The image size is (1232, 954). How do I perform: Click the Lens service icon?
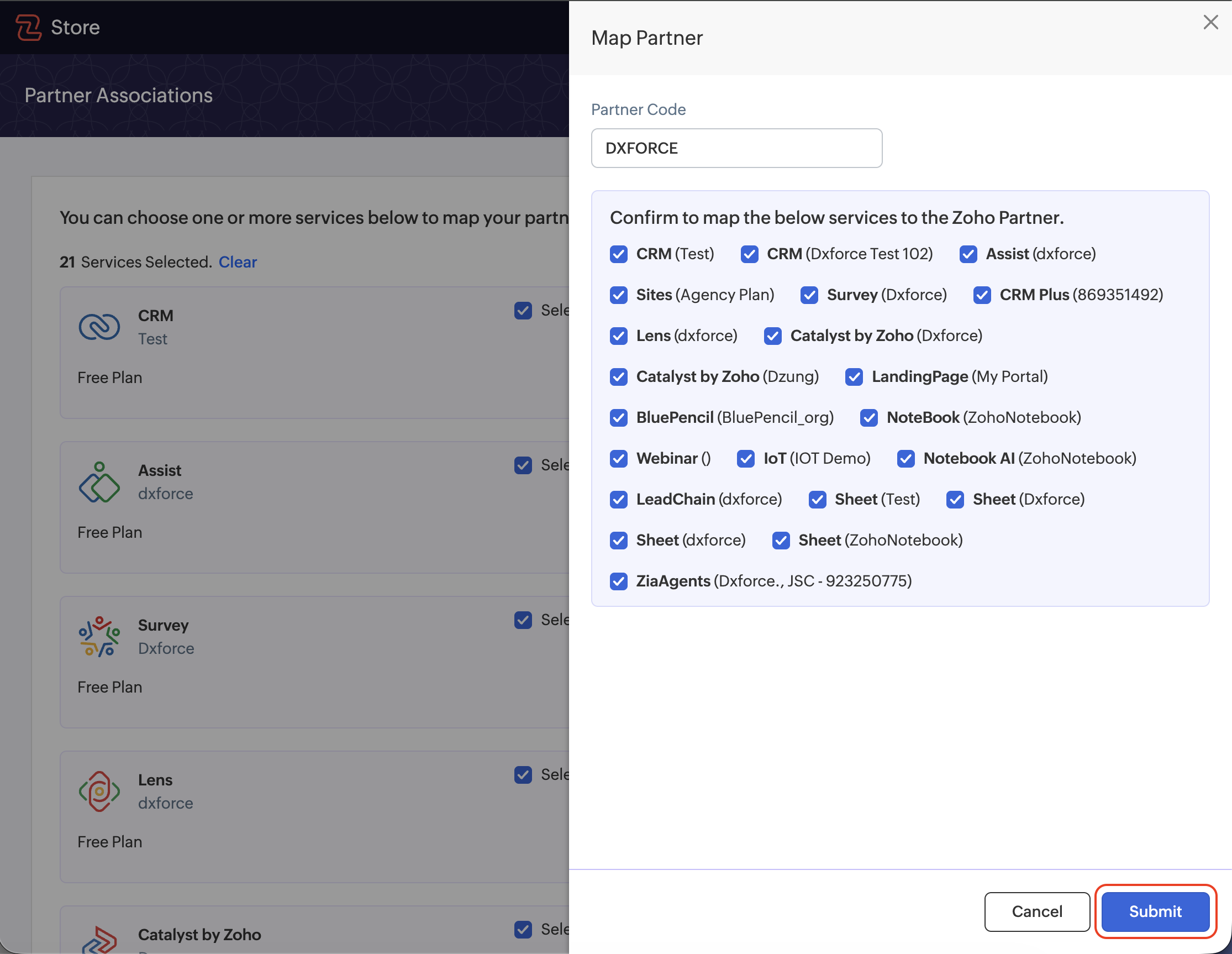(99, 791)
